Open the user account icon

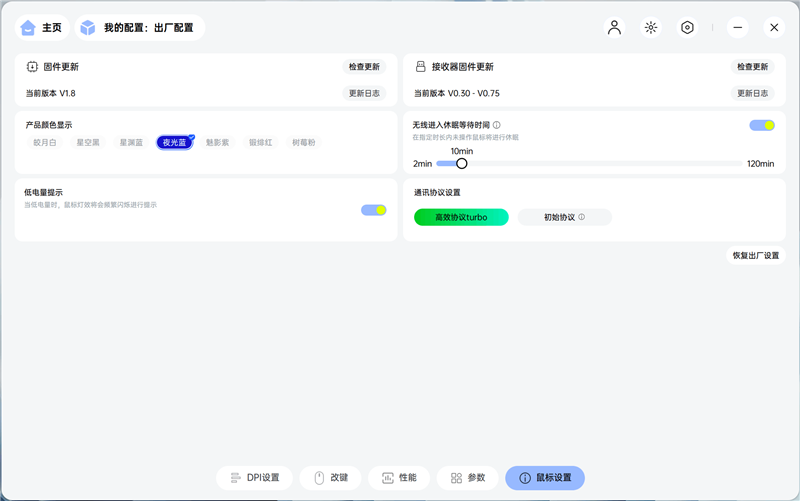click(614, 28)
